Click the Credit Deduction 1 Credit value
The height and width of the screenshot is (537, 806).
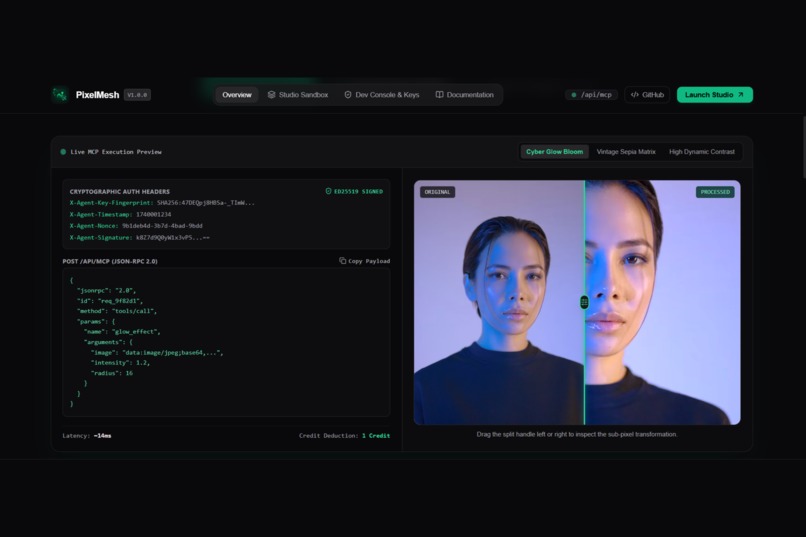tap(376, 436)
